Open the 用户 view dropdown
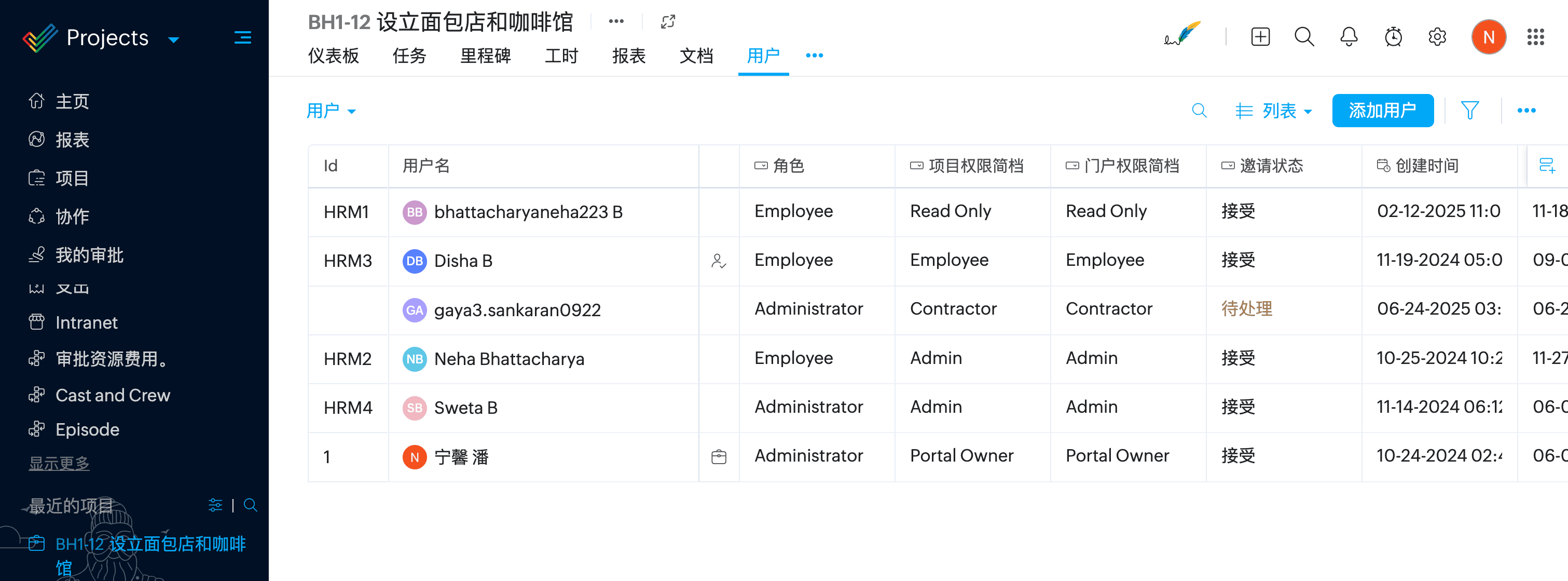The width and height of the screenshot is (1568, 581). tap(331, 111)
